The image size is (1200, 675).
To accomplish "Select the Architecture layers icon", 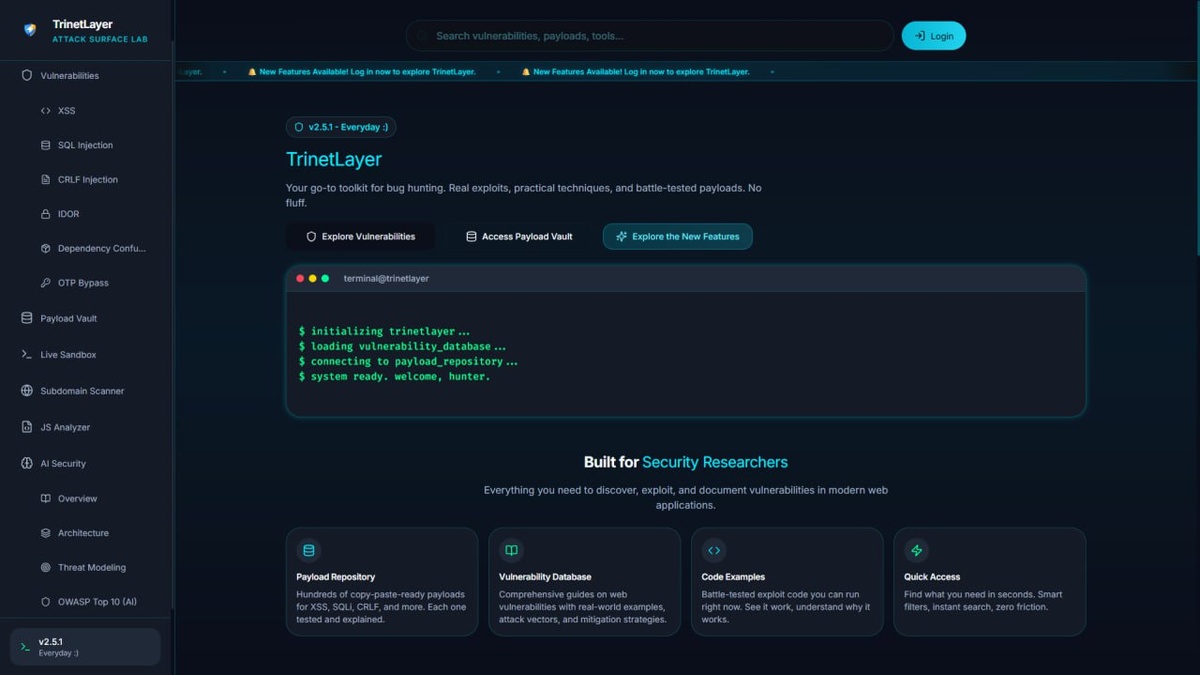I will [x=45, y=533].
